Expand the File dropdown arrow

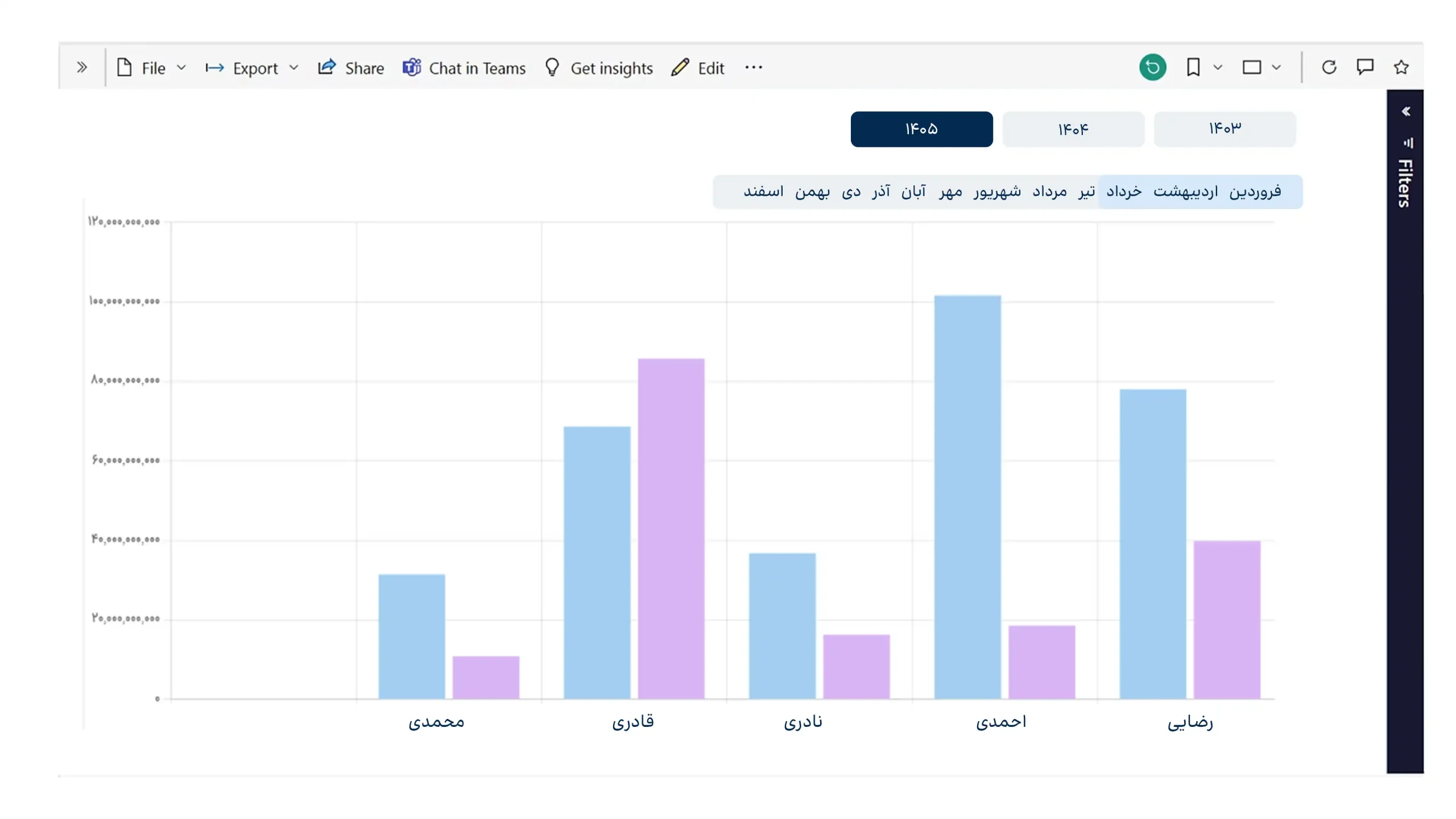(x=181, y=68)
